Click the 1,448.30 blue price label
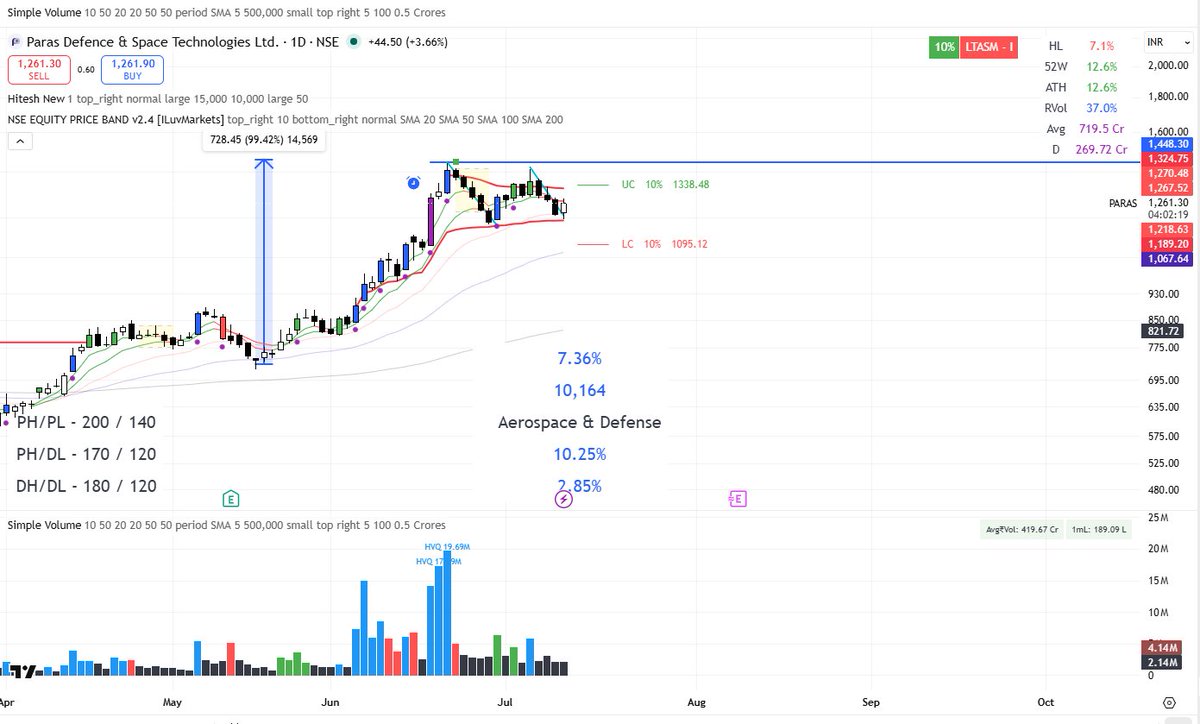The height and width of the screenshot is (724, 1200). (1167, 143)
